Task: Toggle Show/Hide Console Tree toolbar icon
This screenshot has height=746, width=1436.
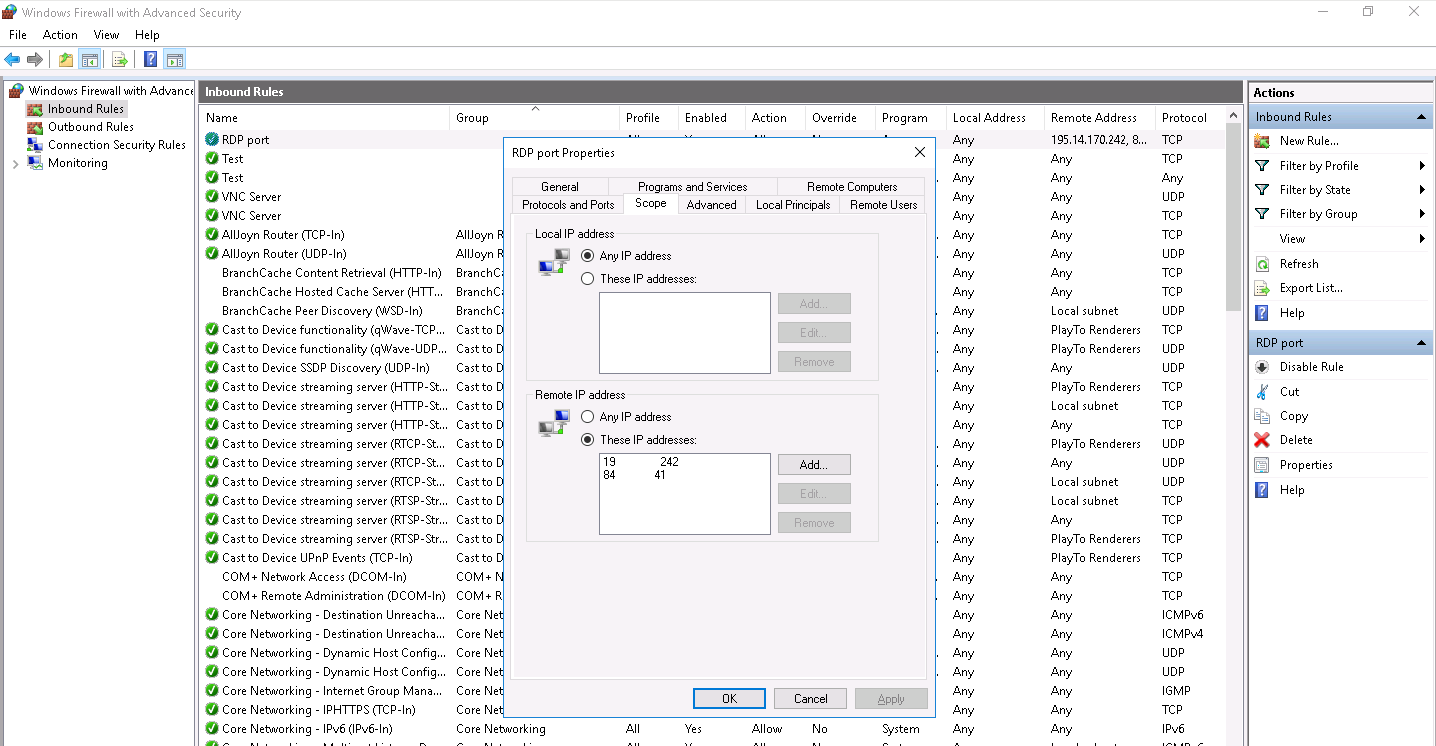Action: (x=89, y=60)
